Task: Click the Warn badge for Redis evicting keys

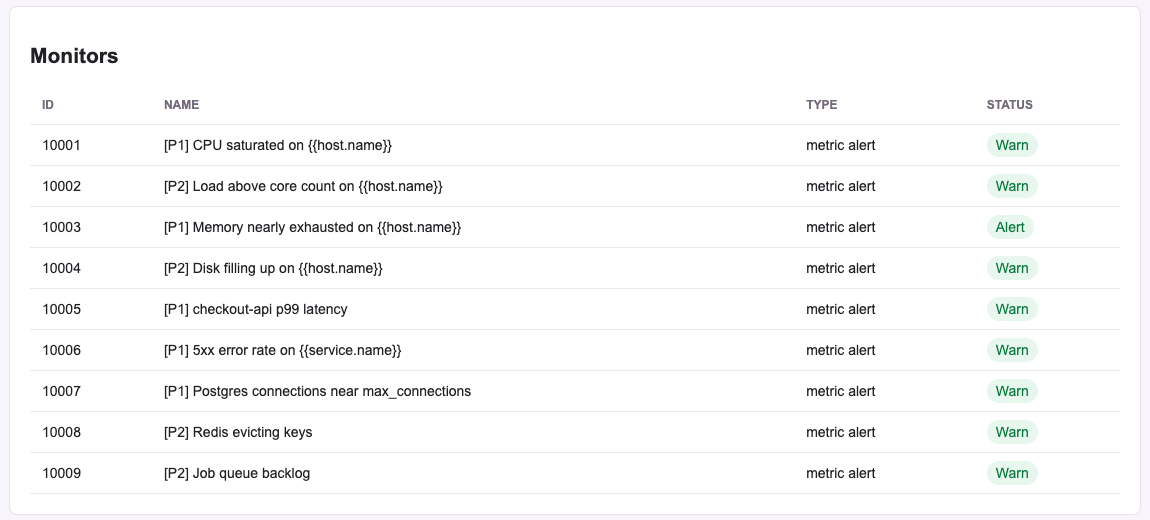Action: point(1012,433)
